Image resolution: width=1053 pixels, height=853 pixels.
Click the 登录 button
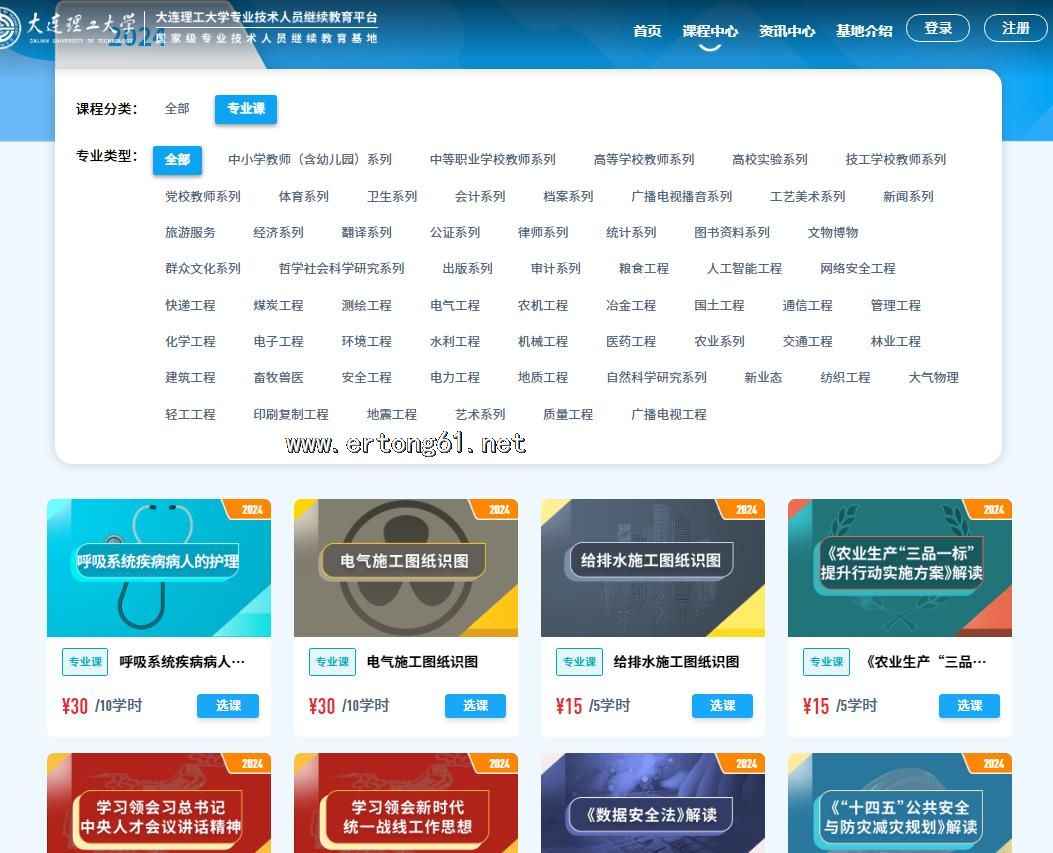[x=937, y=29]
